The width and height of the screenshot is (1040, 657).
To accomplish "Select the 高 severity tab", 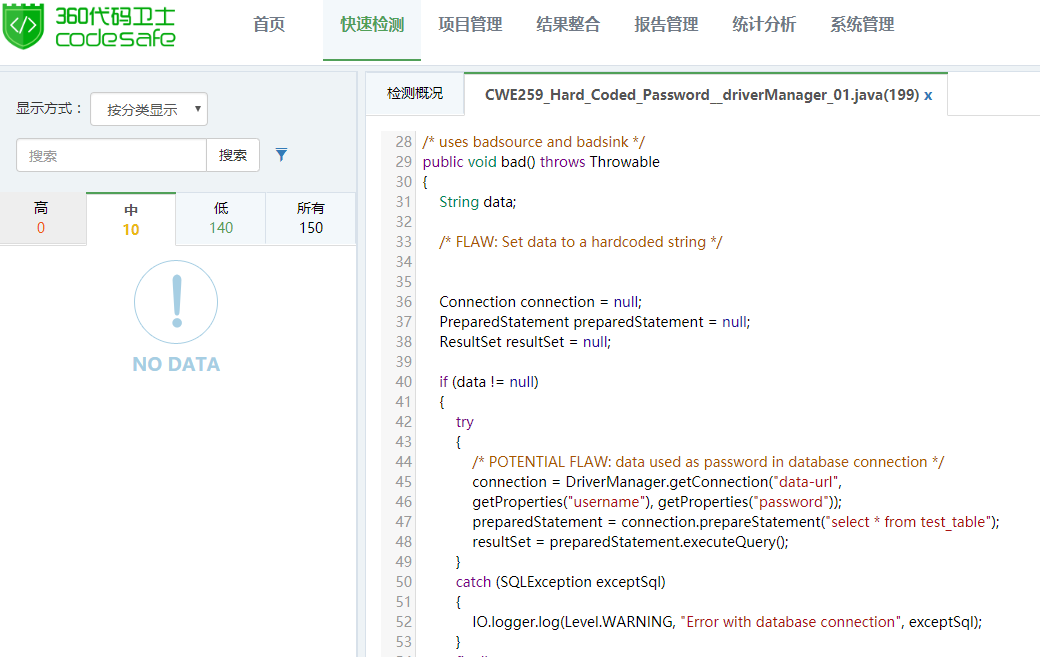I will (x=42, y=218).
